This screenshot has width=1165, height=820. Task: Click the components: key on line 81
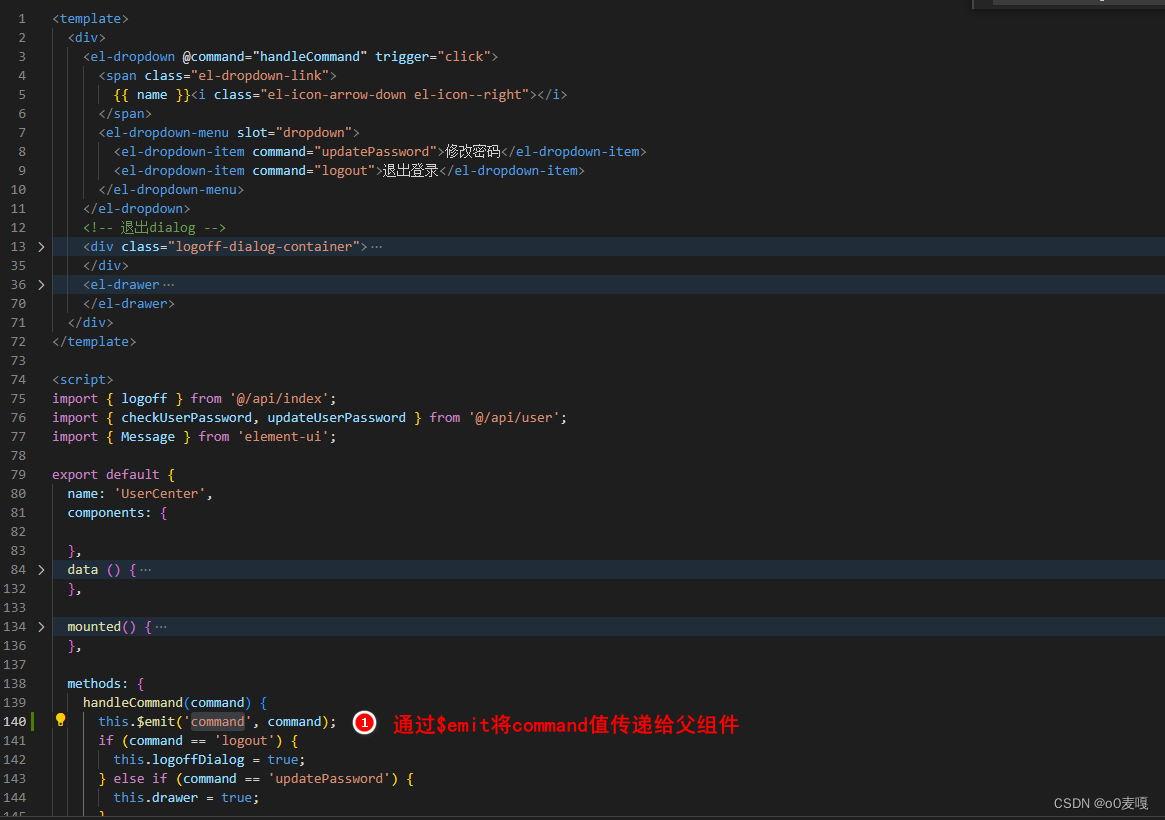[109, 513]
